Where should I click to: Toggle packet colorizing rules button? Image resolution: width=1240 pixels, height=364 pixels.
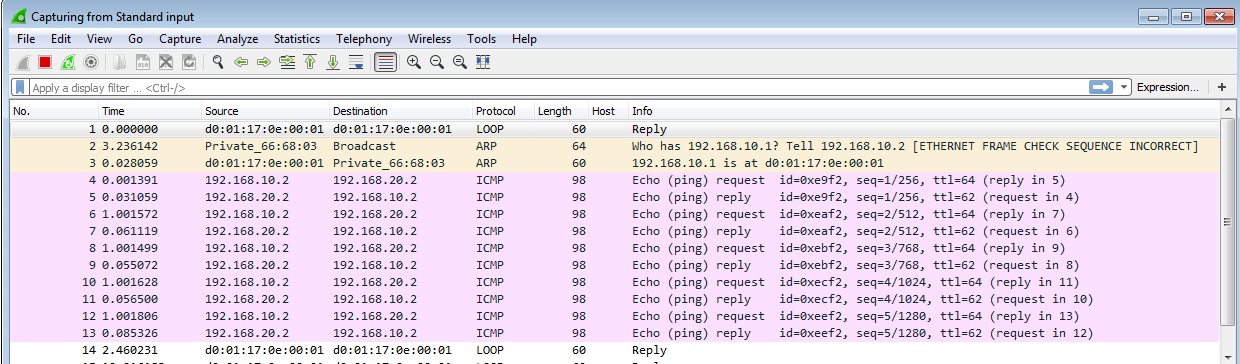[x=385, y=62]
